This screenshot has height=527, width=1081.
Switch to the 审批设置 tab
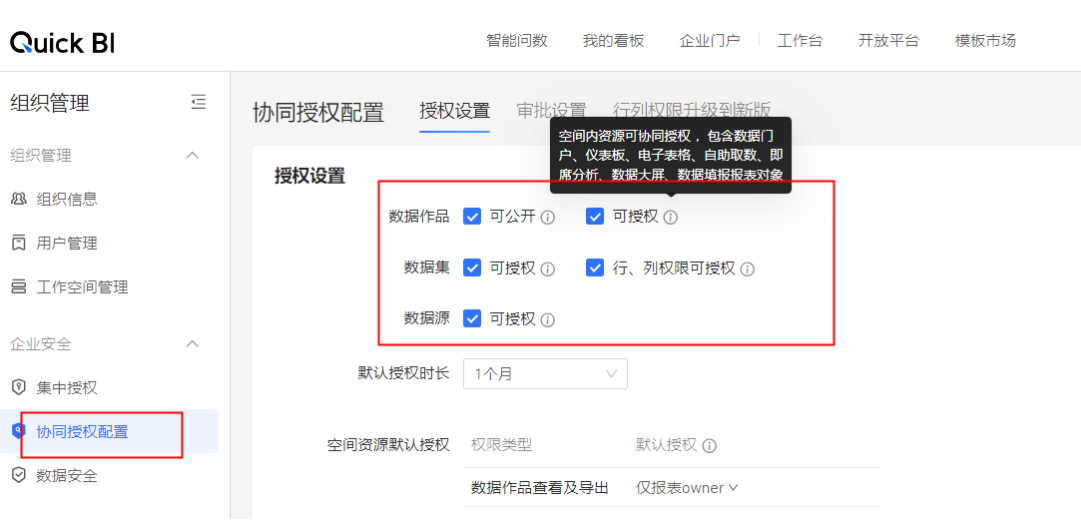(x=551, y=111)
